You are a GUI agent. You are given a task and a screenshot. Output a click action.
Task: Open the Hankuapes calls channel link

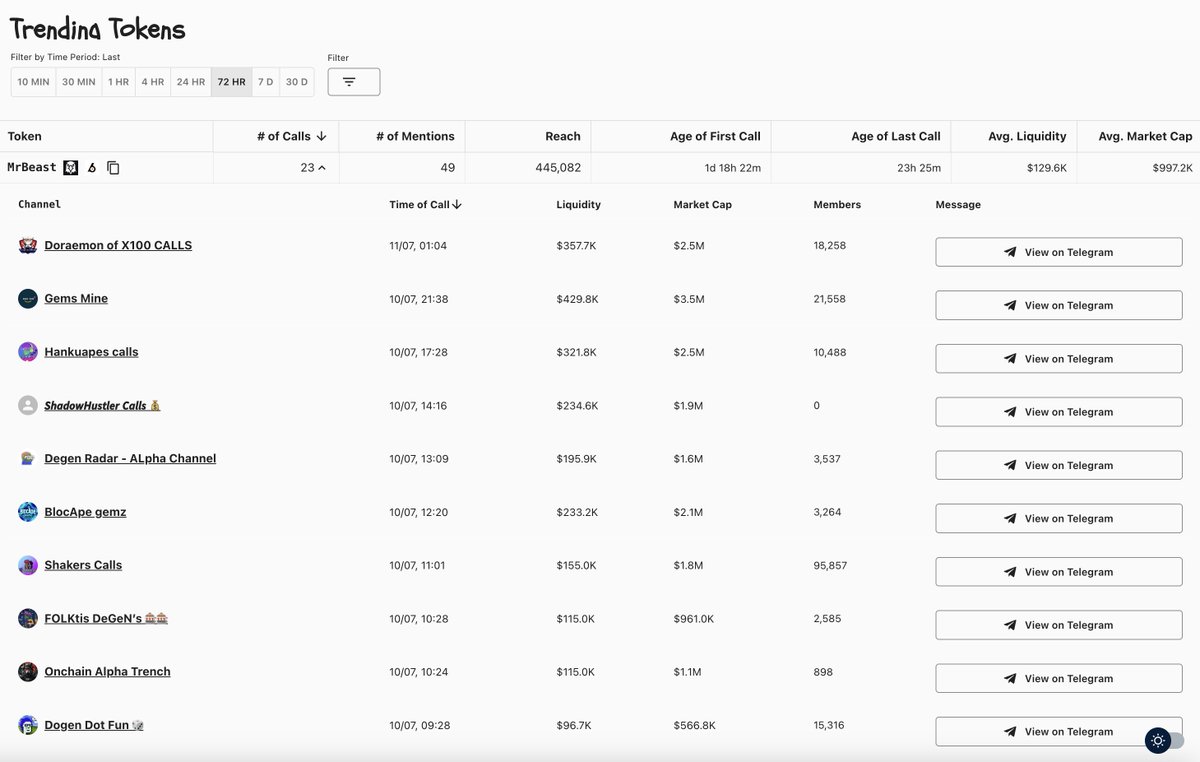coord(91,352)
